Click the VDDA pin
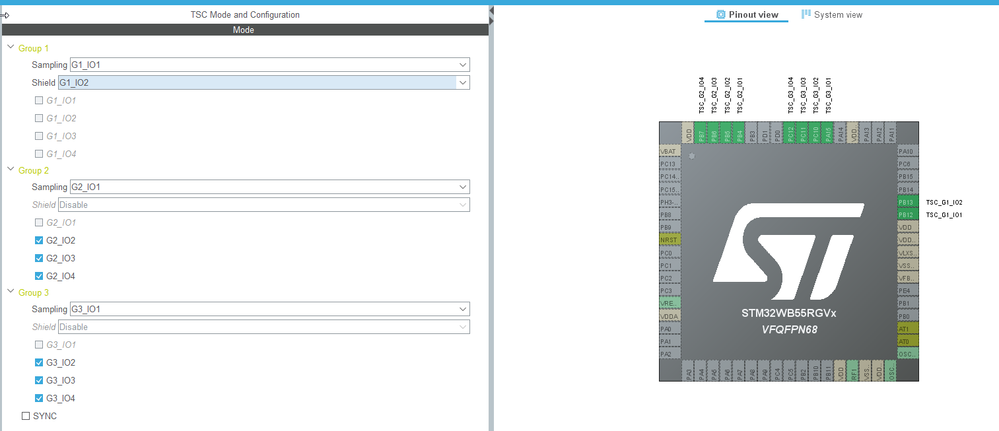Image resolution: width=999 pixels, height=431 pixels. pos(670,316)
